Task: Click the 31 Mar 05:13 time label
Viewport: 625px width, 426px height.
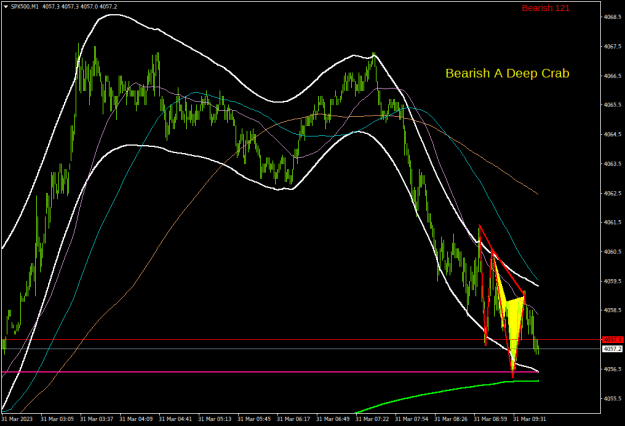Action: [215, 419]
